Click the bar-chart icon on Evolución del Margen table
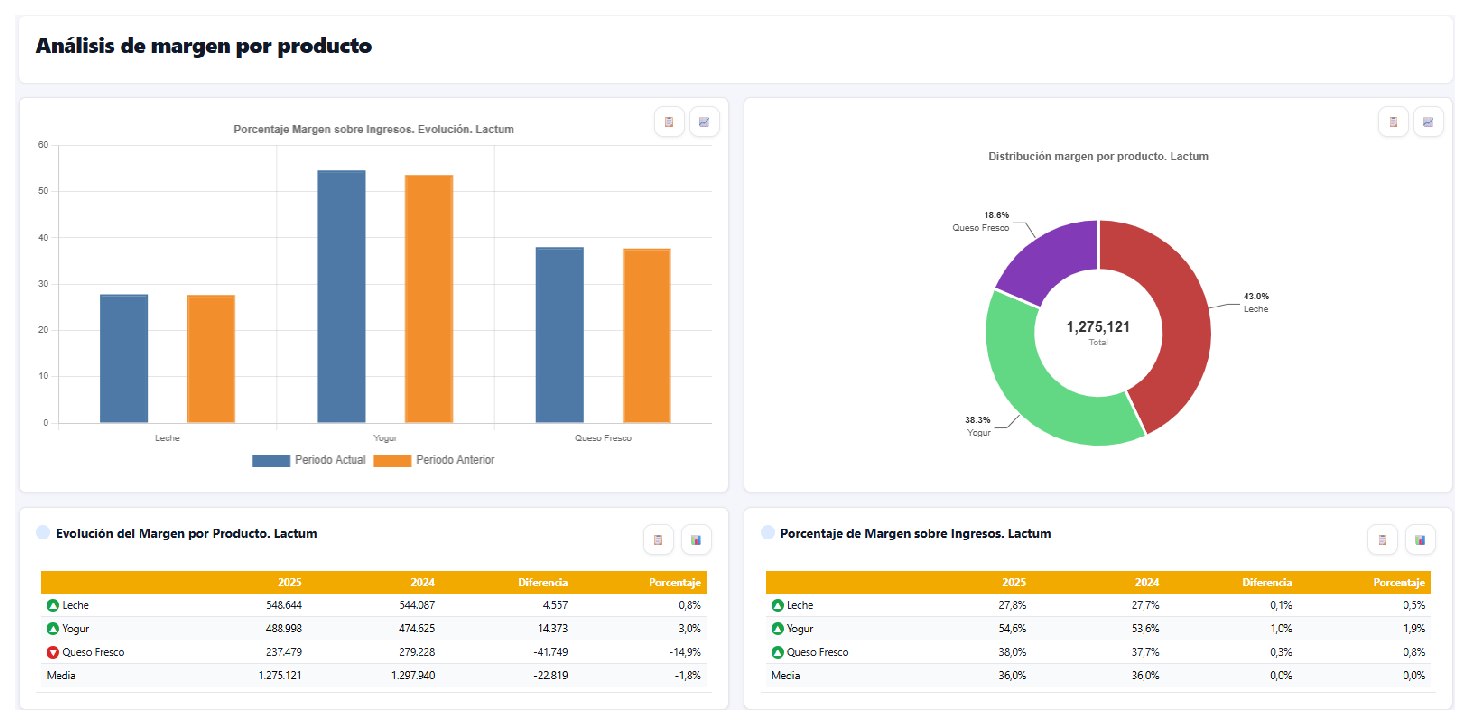This screenshot has height=725, width=1470. click(696, 540)
